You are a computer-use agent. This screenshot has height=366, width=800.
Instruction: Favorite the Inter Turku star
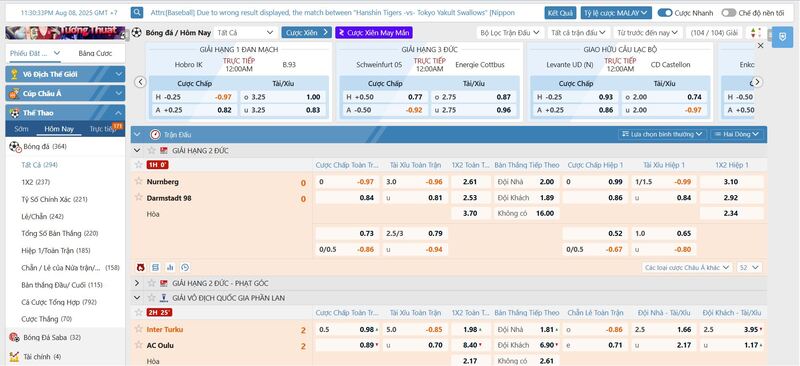pyautogui.click(x=138, y=329)
